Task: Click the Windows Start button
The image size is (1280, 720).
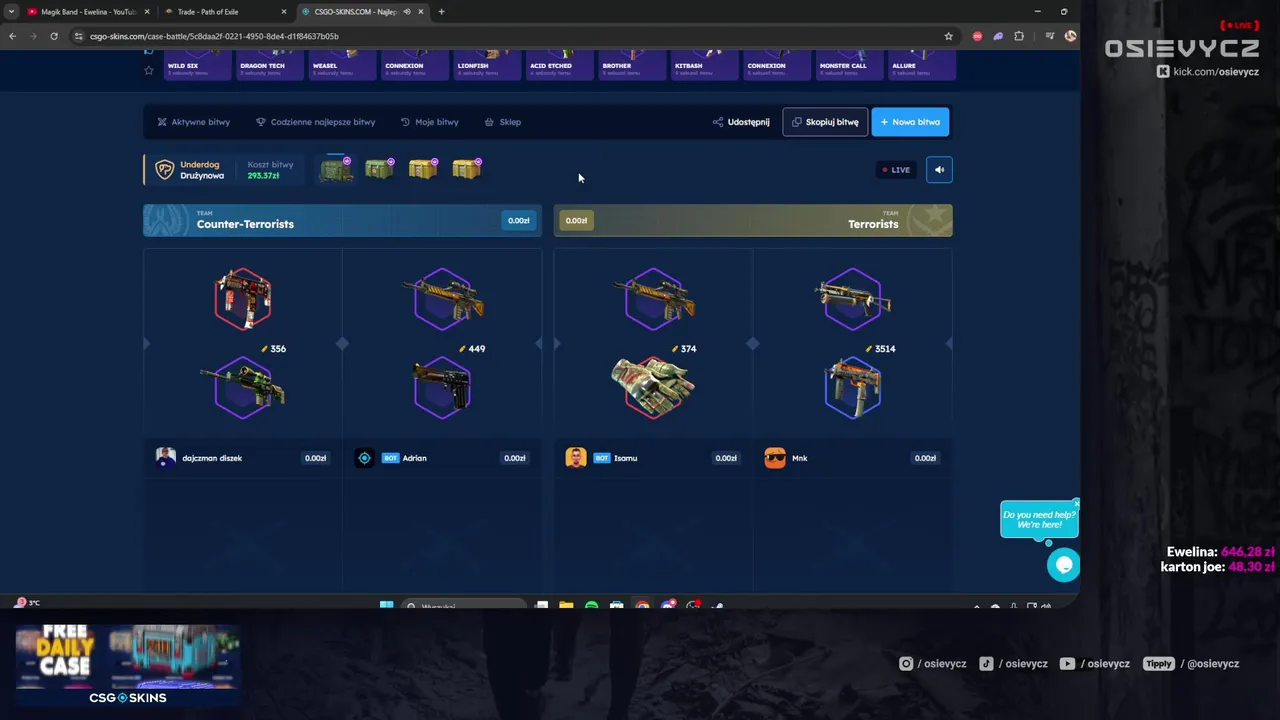Action: click(387, 605)
